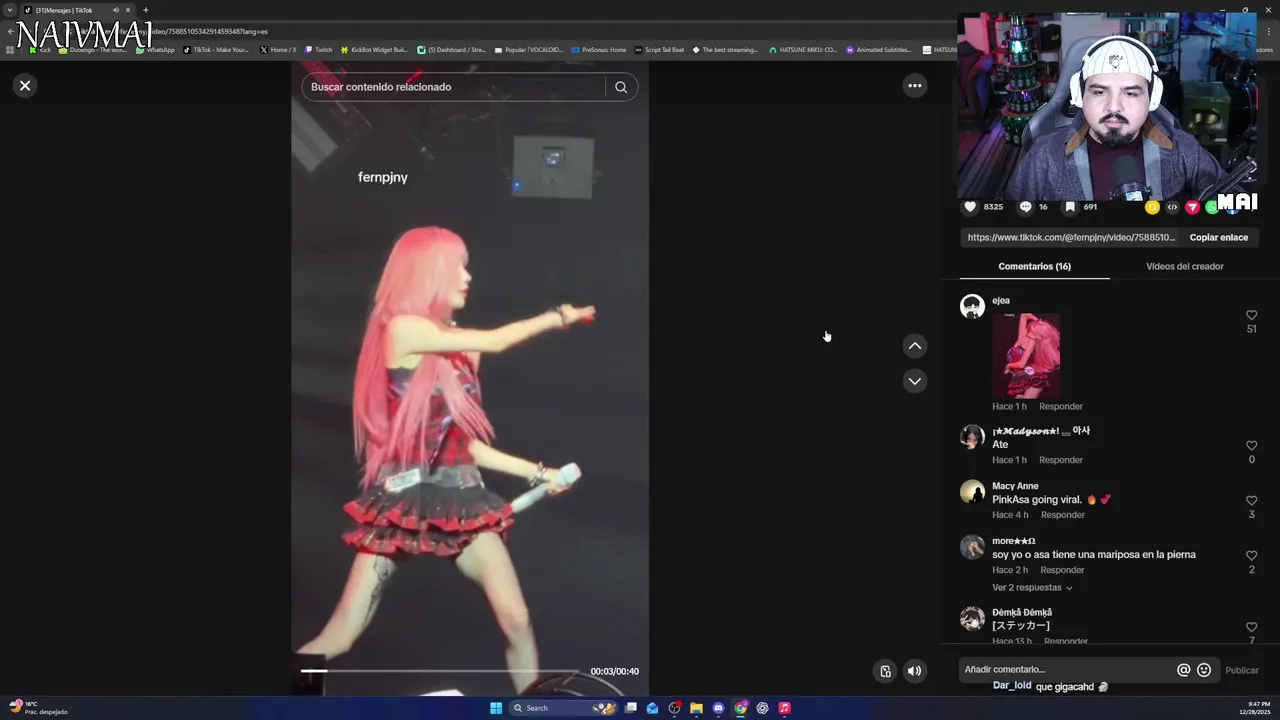The image size is (1280, 720).
Task: Click the Añadir comentario input field
Action: tap(1067, 670)
